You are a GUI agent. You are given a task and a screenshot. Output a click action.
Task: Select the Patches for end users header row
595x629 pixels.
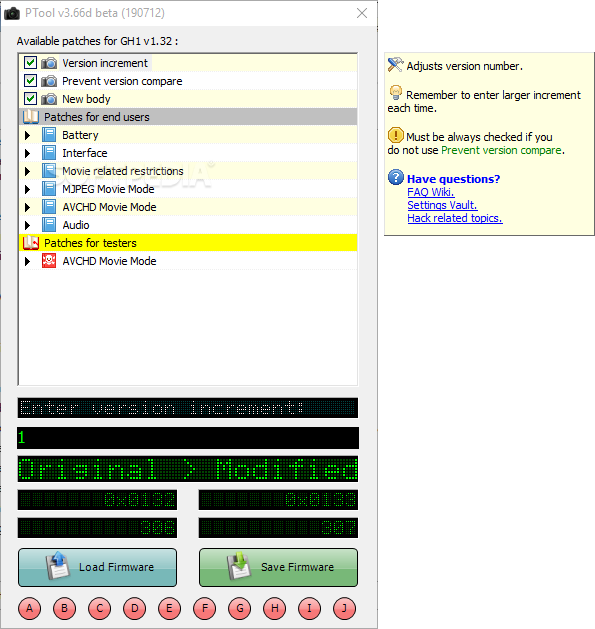[x=188, y=117]
